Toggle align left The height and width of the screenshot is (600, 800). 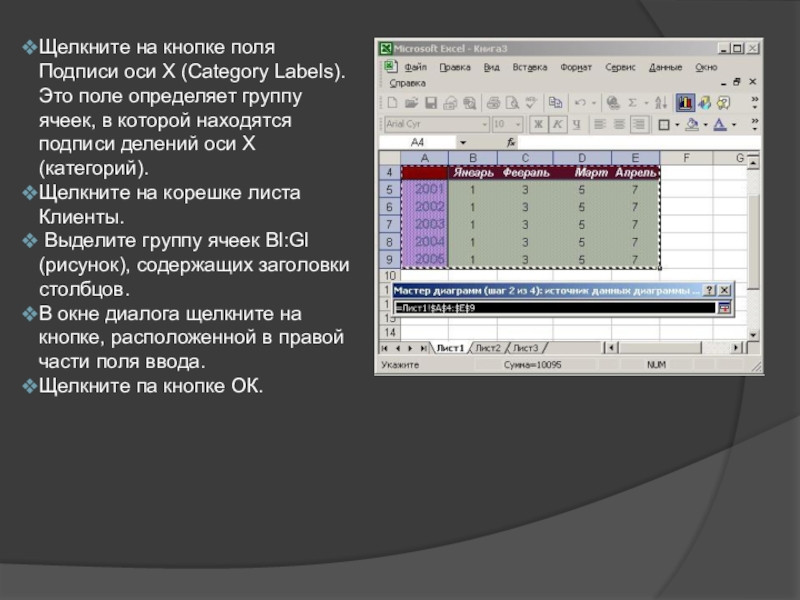pyautogui.click(x=599, y=124)
